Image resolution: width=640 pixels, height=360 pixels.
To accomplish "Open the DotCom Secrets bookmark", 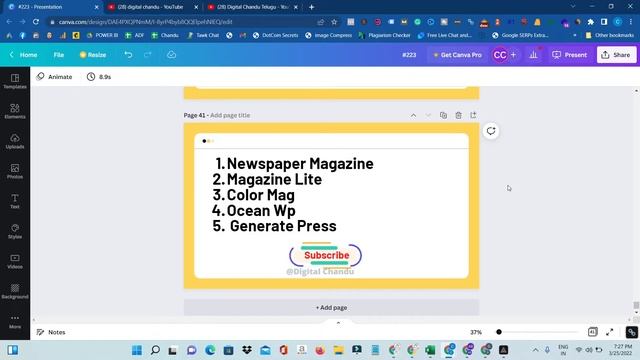I will [x=276, y=35].
